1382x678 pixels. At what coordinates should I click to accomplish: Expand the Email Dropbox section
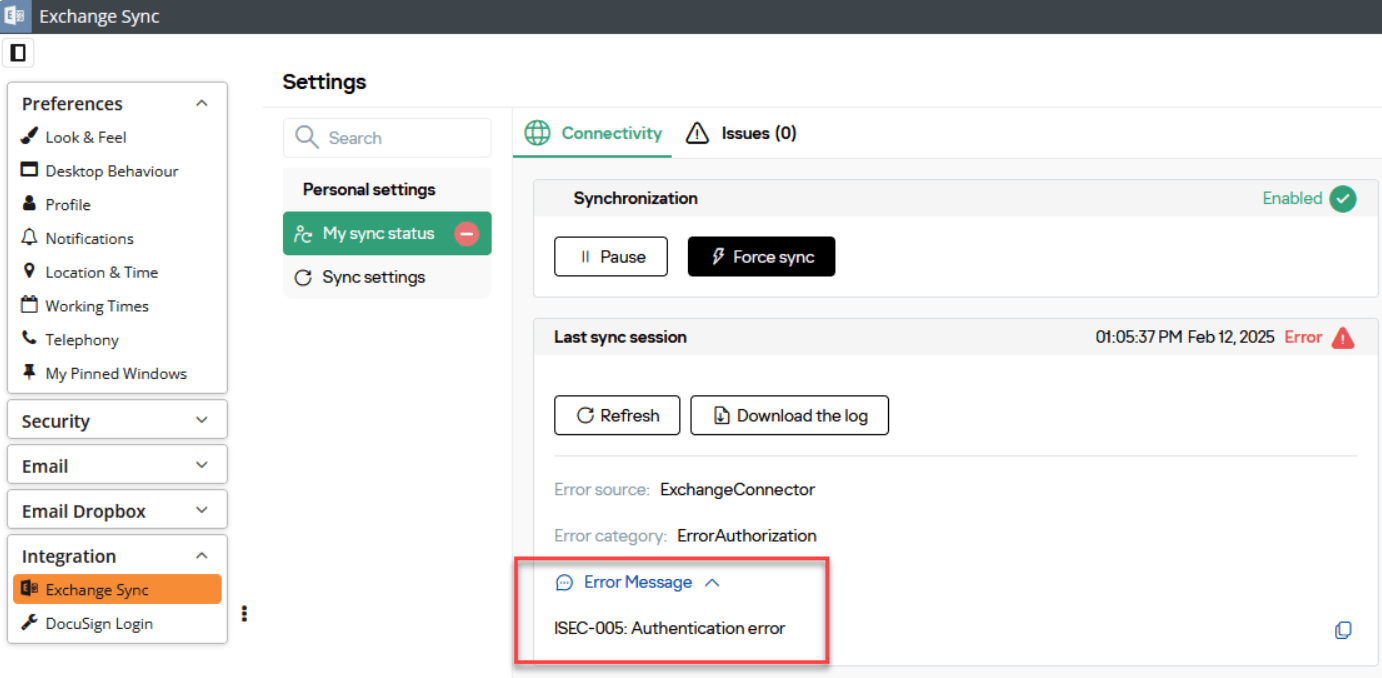(201, 511)
